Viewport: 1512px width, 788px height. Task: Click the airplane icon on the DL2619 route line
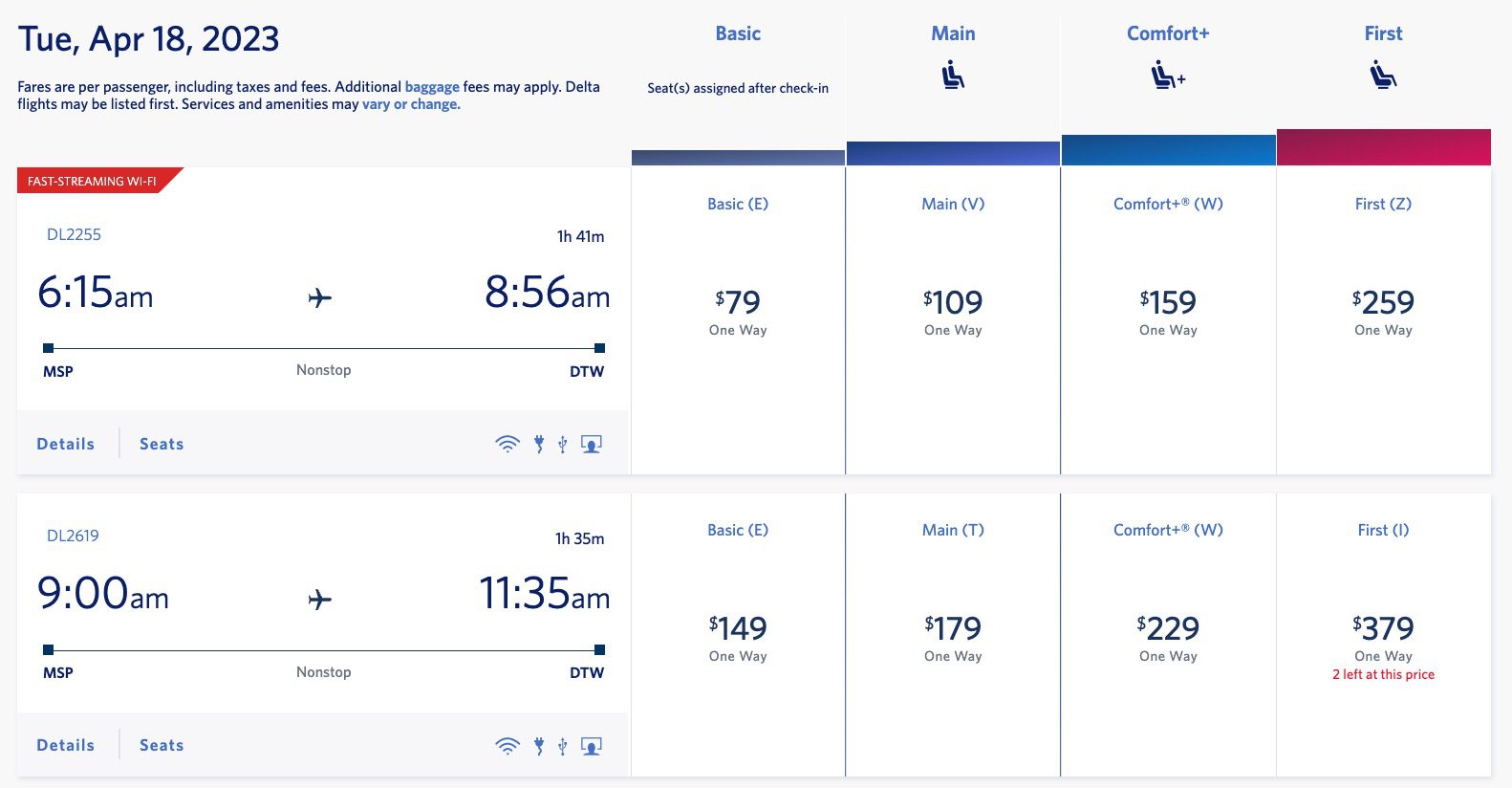[x=322, y=598]
